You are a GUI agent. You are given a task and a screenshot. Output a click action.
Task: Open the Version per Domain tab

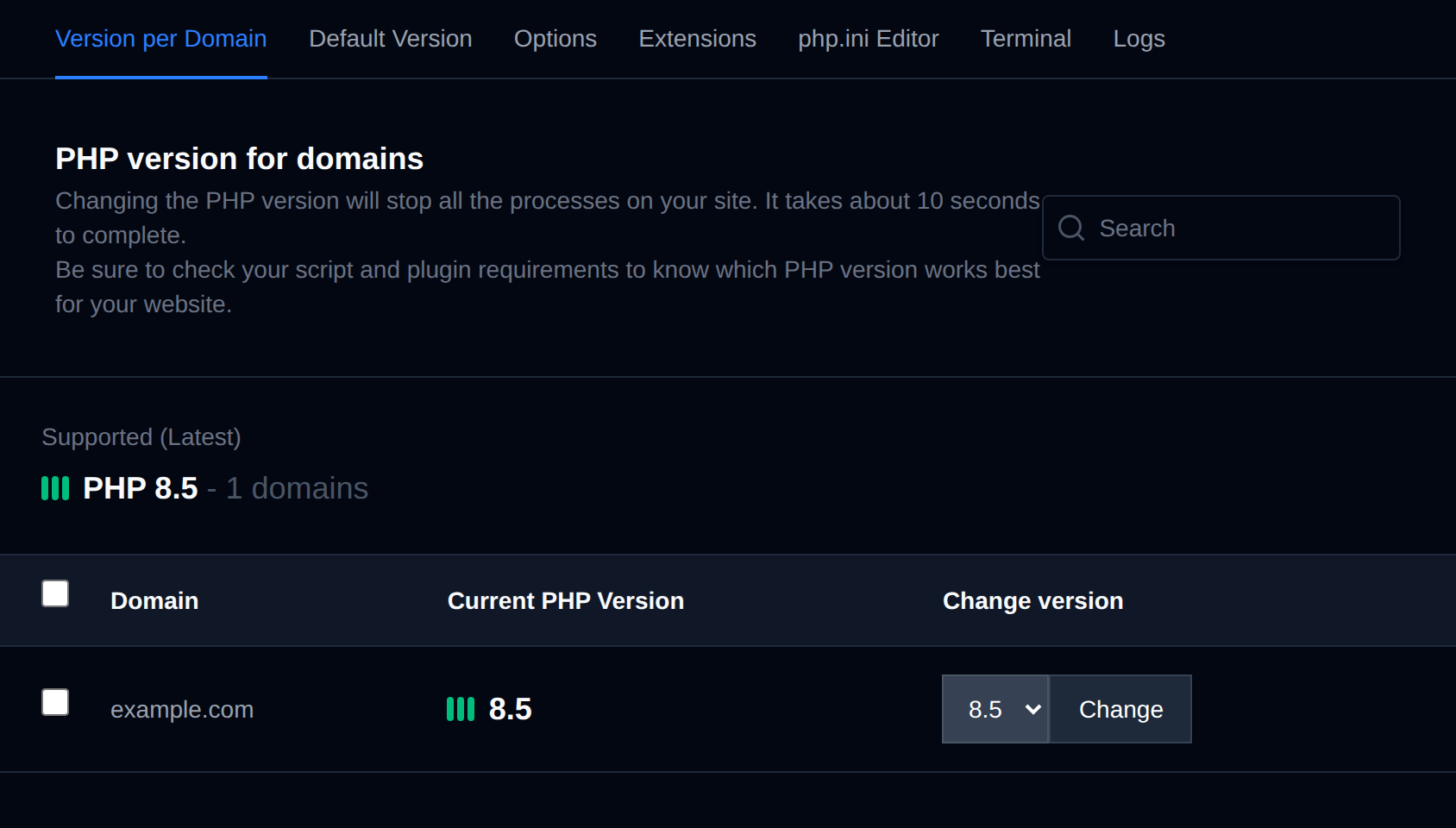click(x=160, y=39)
